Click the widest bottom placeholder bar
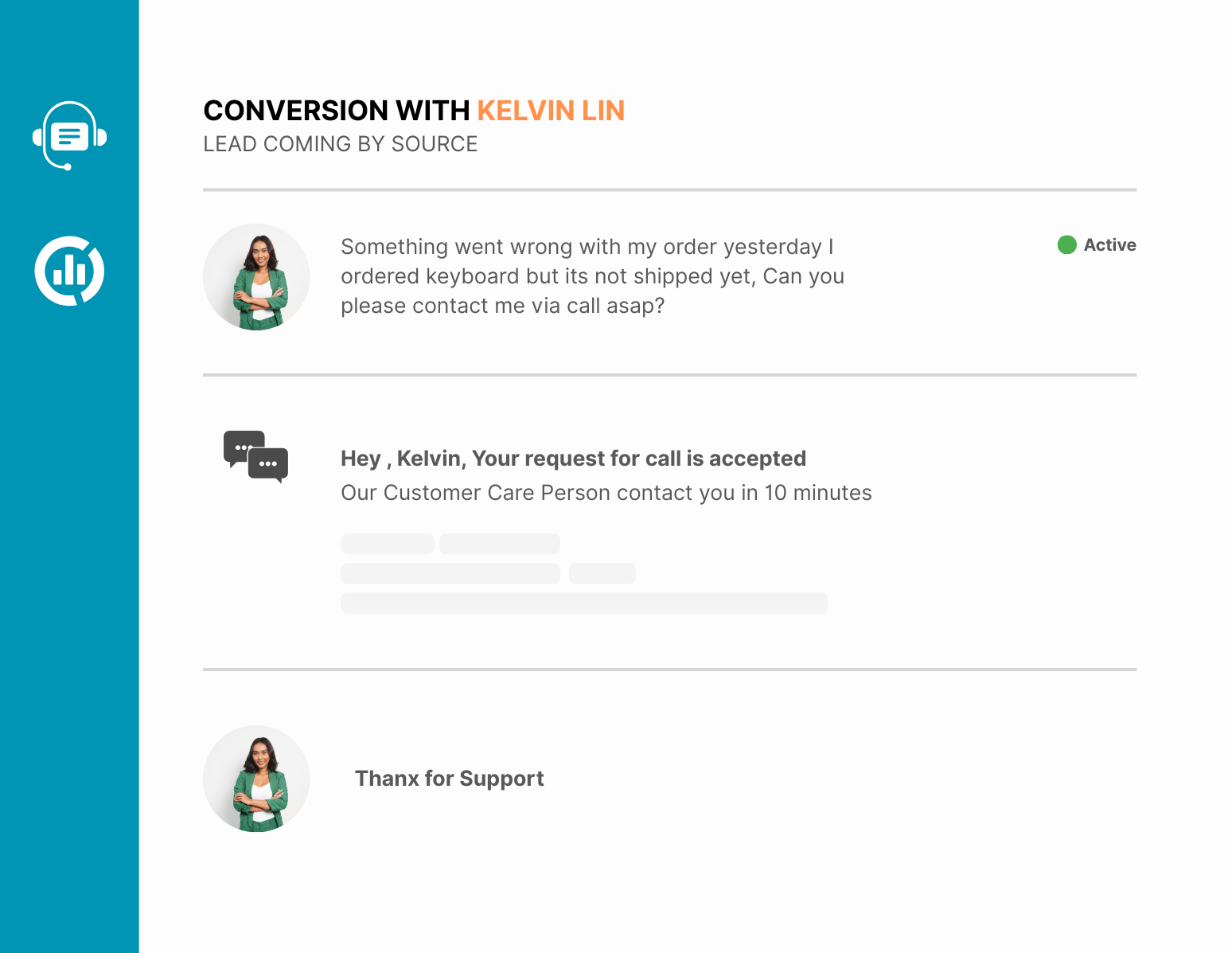This screenshot has height=953, width=1232. (584, 603)
